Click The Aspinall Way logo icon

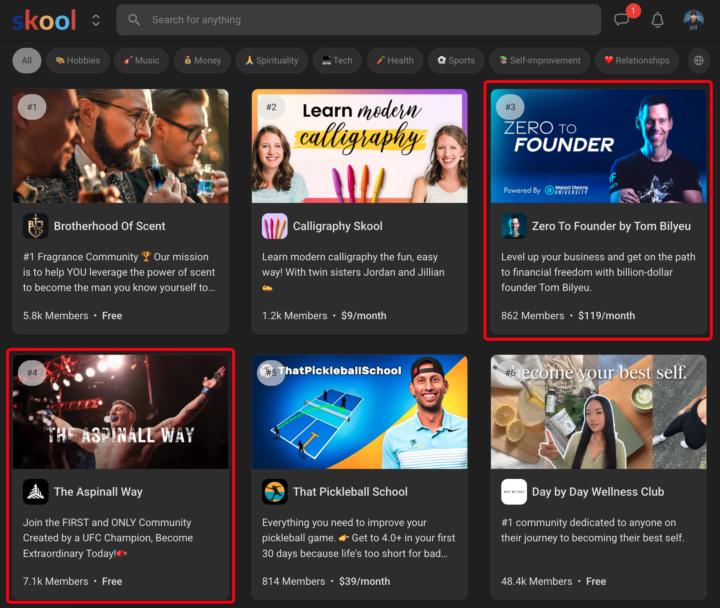coord(35,492)
